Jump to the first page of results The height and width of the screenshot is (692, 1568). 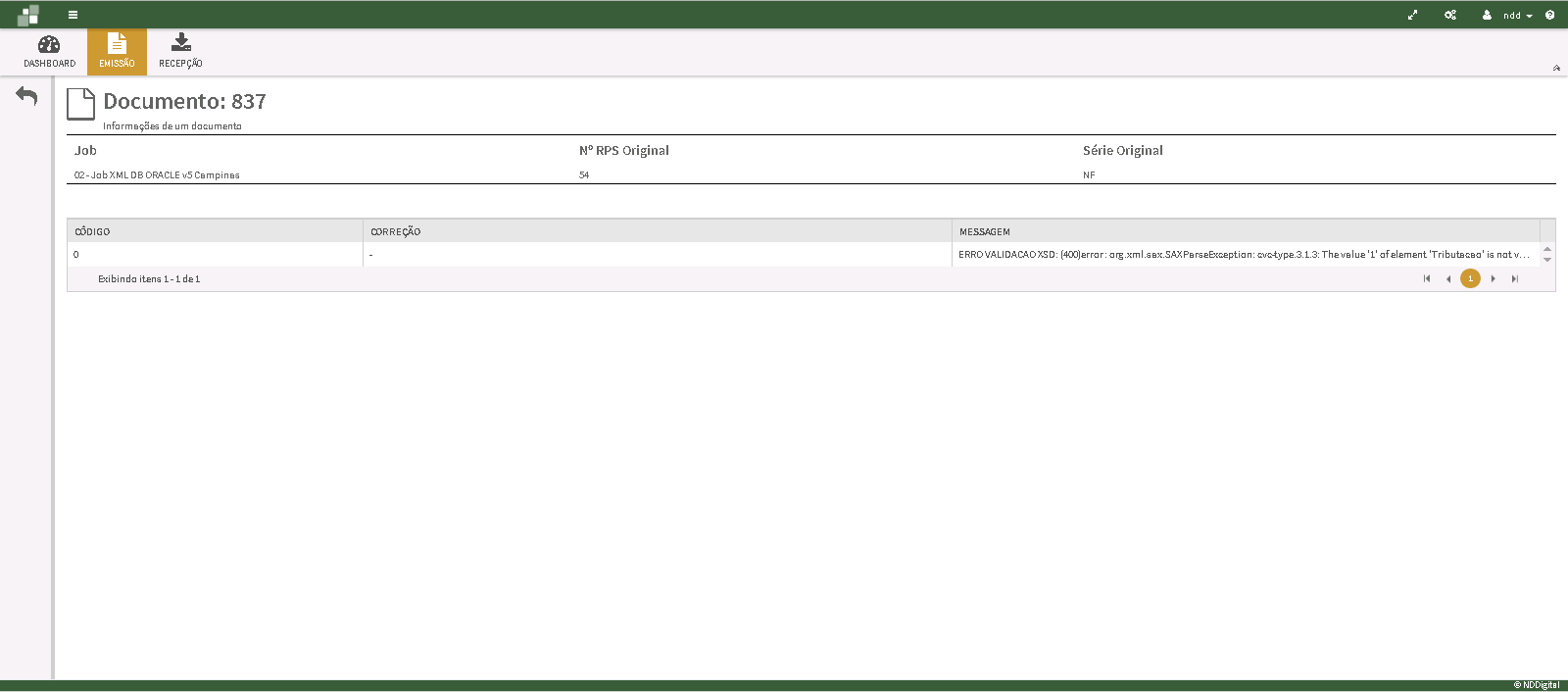(x=1427, y=278)
